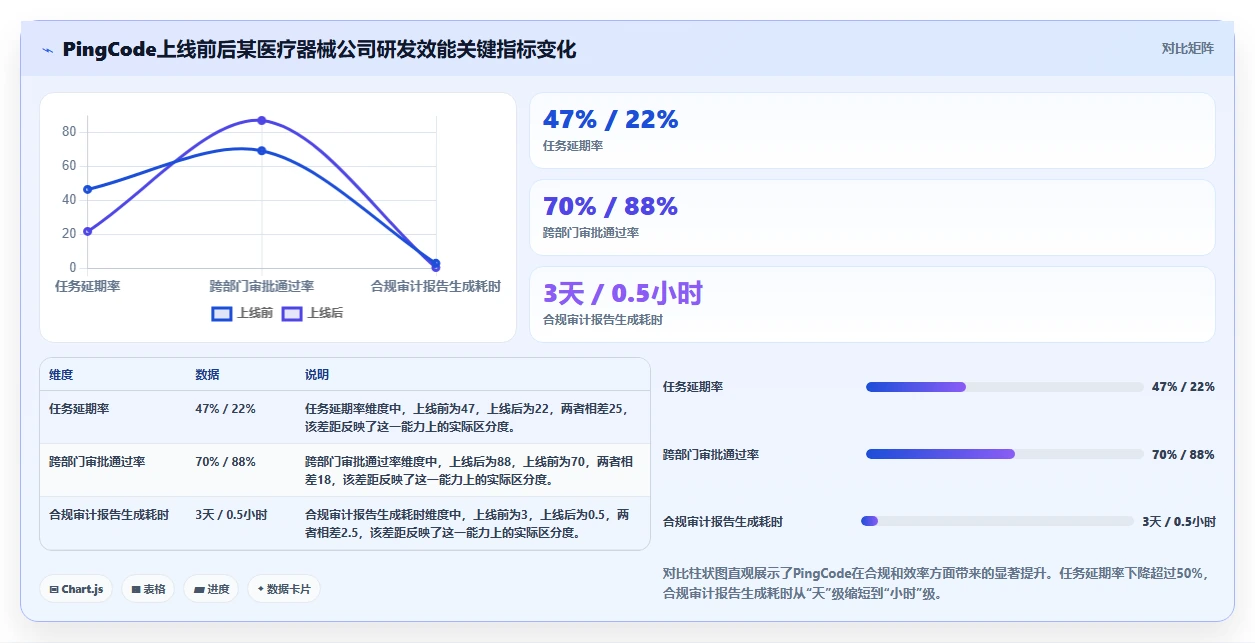Viewport: 1255px width, 643px height.
Task: Click the 70% / 88% value beside progress bar
Action: [x=1183, y=454]
